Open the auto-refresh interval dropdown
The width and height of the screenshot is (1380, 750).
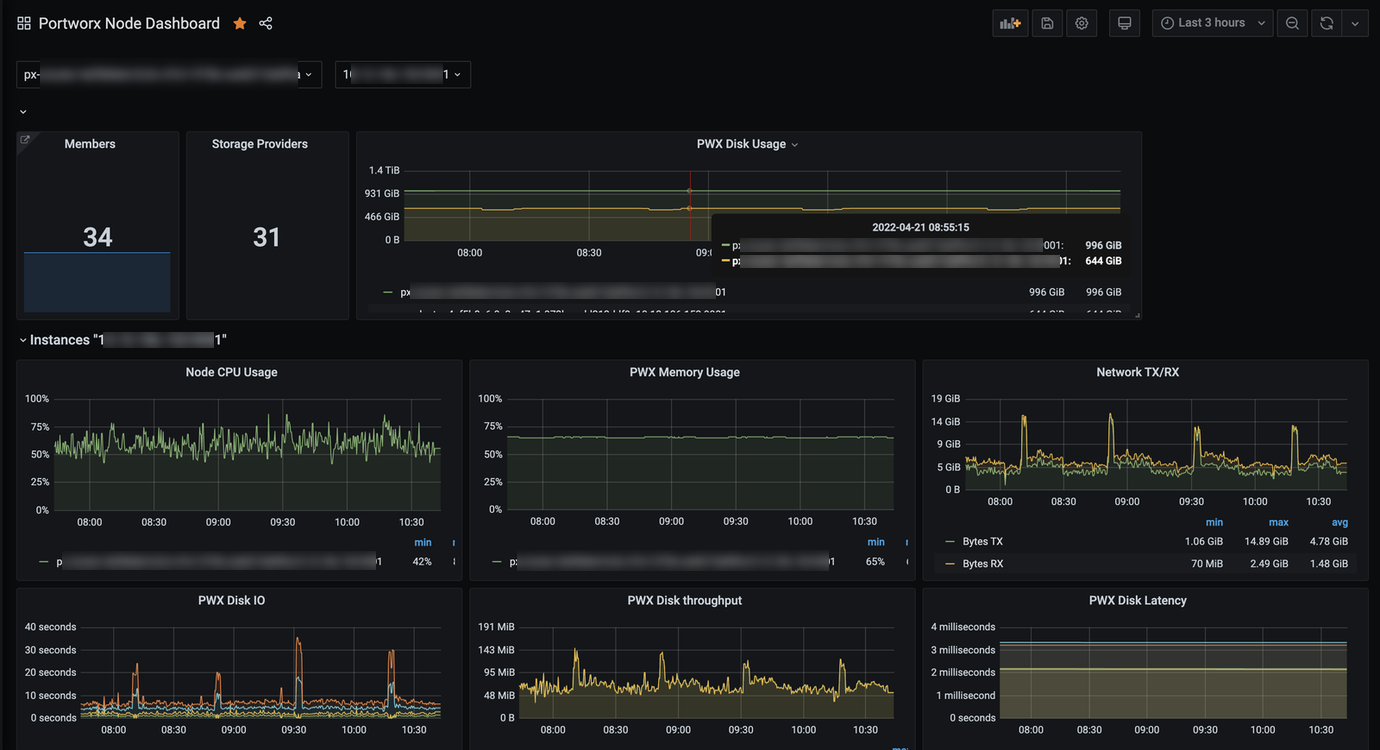pos(1355,22)
